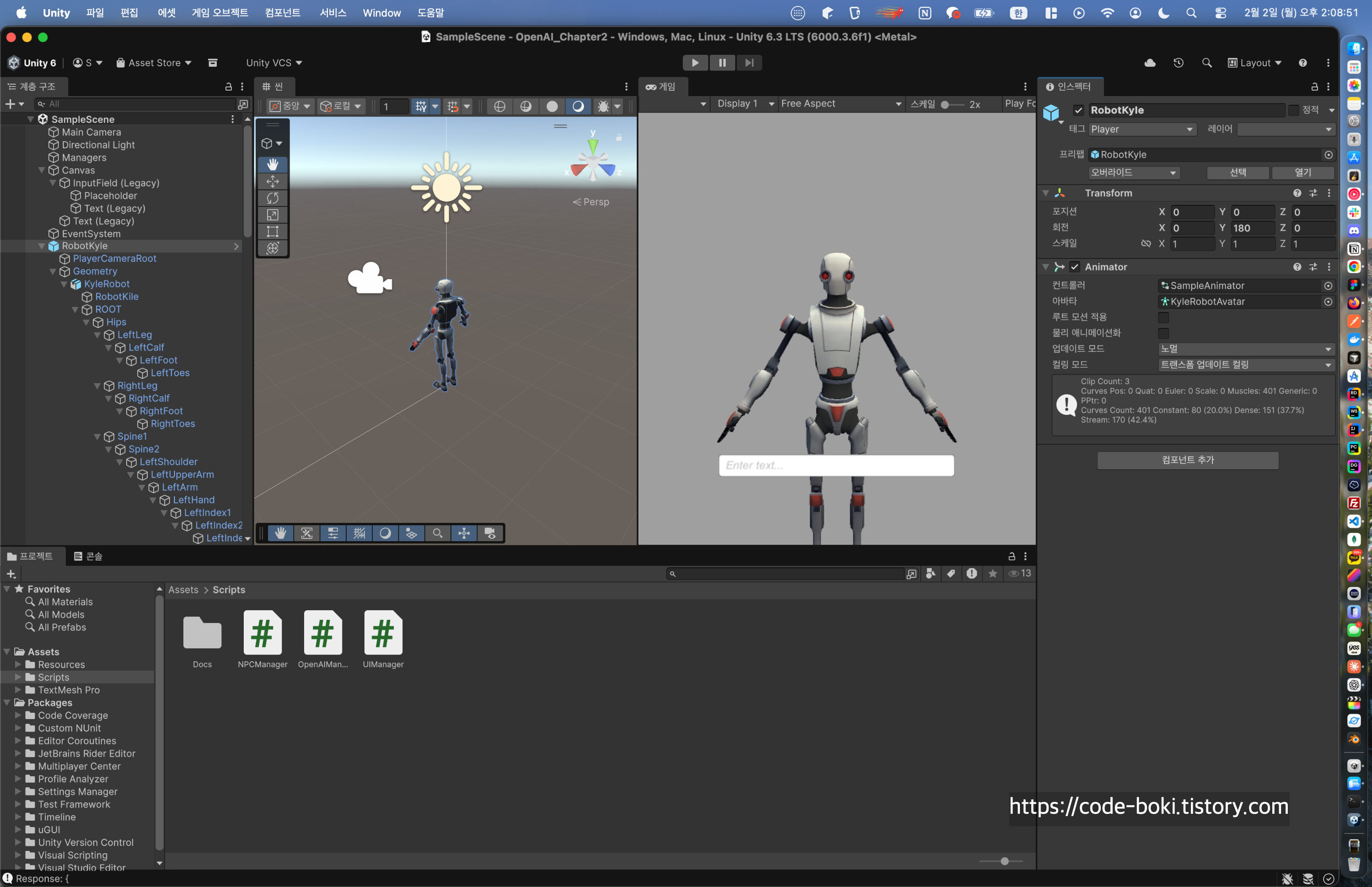Viewport: 1372px width, 887px height.
Task: Open the Package Manager store icon
Action: point(213,63)
